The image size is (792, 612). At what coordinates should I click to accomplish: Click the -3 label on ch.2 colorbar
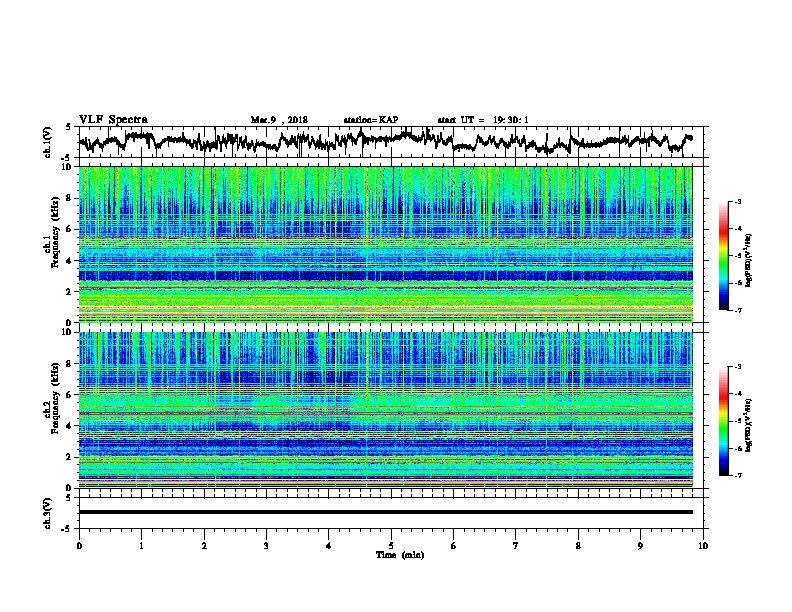click(x=738, y=367)
